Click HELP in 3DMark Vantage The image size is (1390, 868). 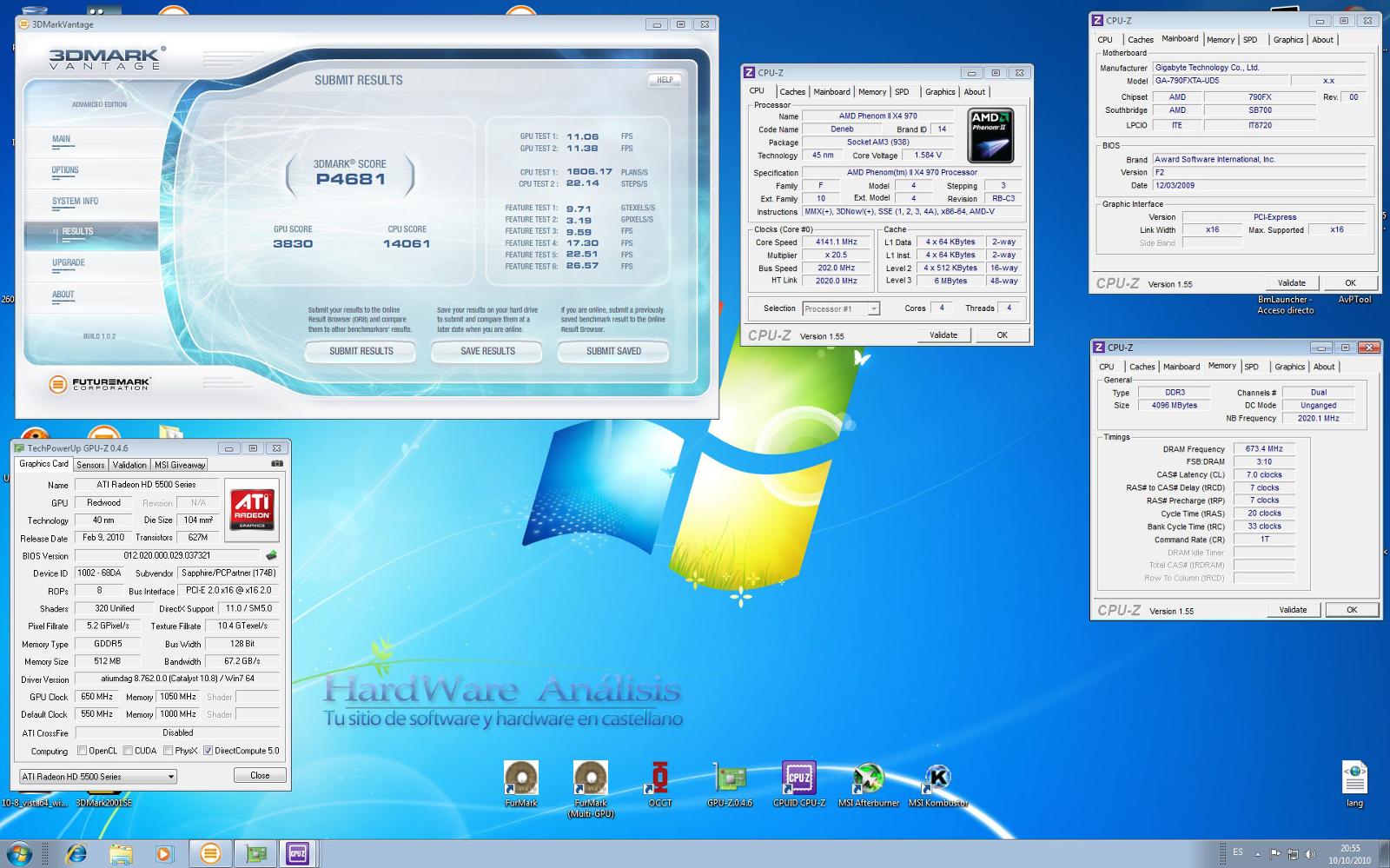tap(665, 80)
